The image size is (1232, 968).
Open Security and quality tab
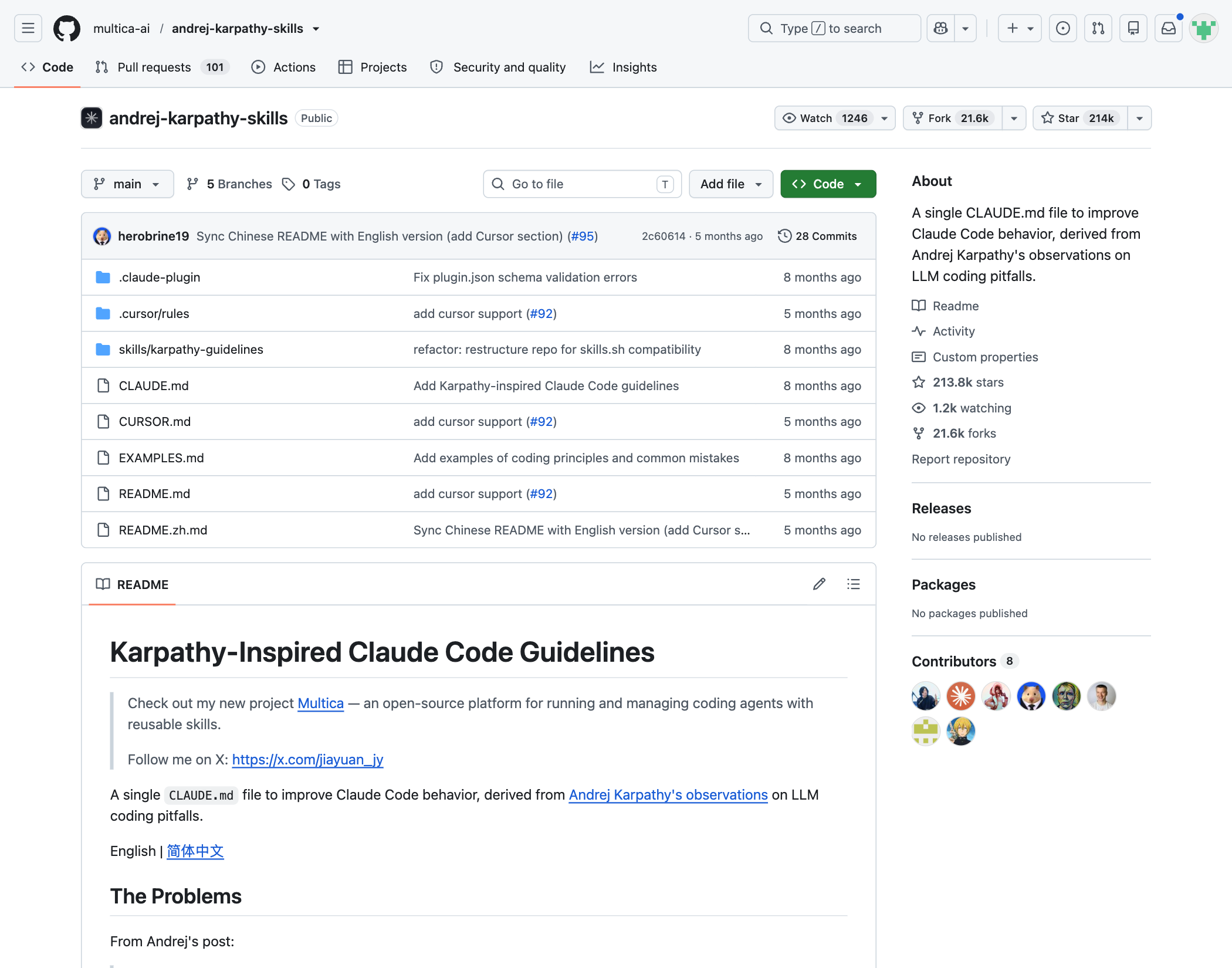[x=498, y=67]
